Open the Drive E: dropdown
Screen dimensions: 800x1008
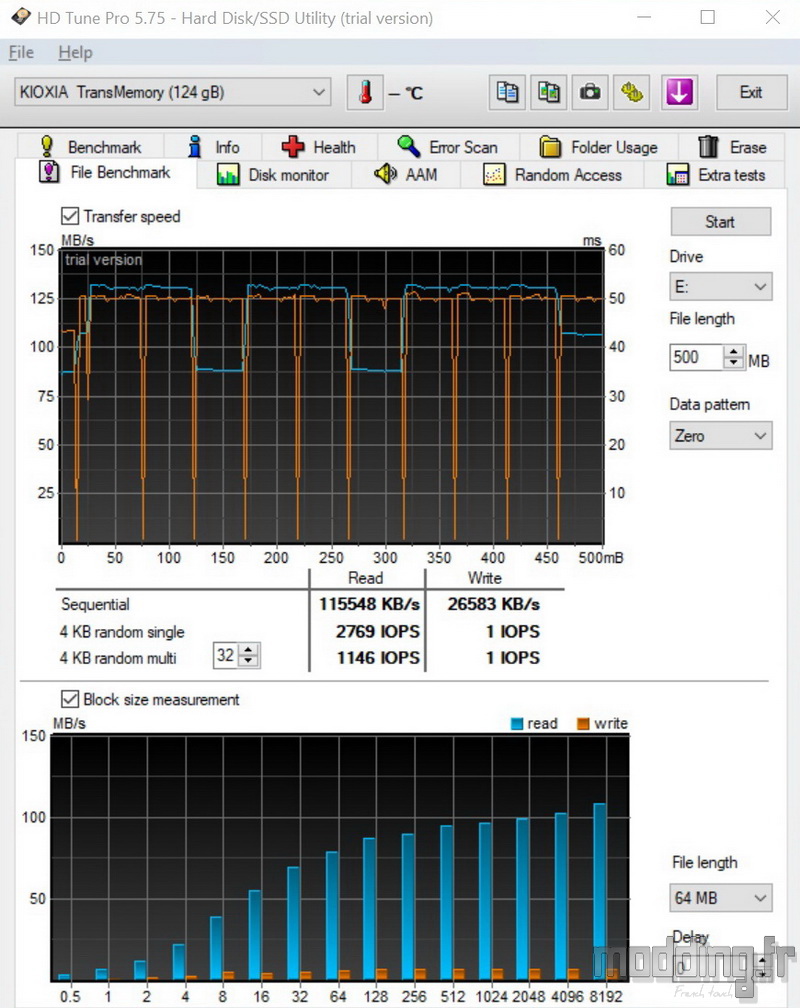coord(720,287)
